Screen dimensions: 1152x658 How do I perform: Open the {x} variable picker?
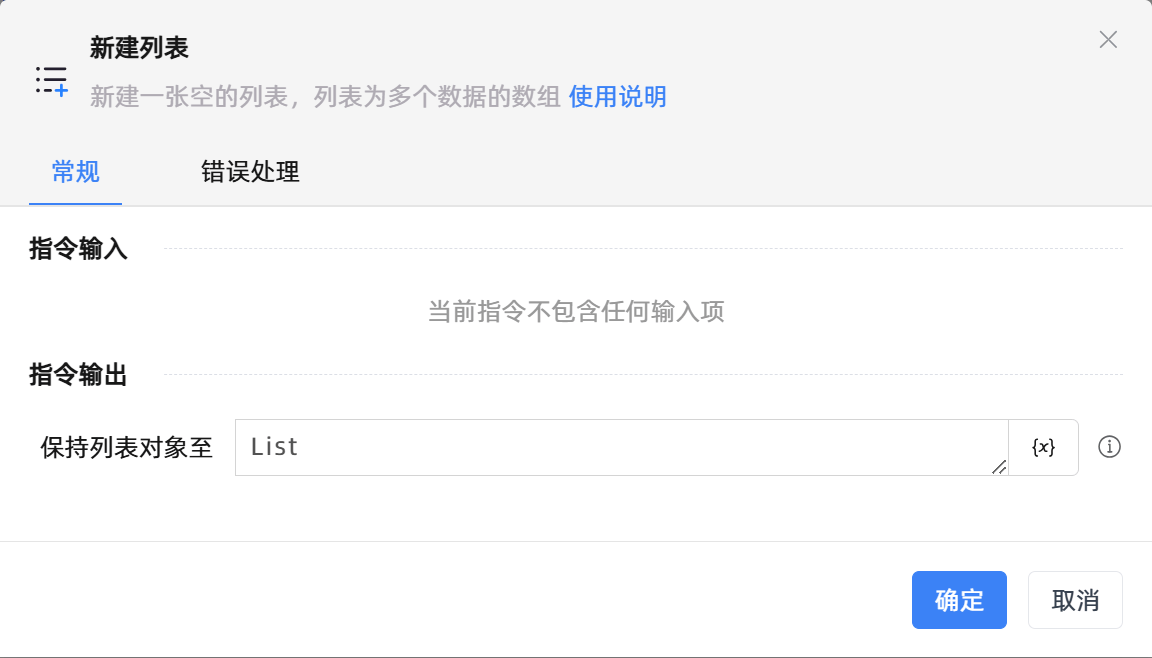click(1043, 447)
